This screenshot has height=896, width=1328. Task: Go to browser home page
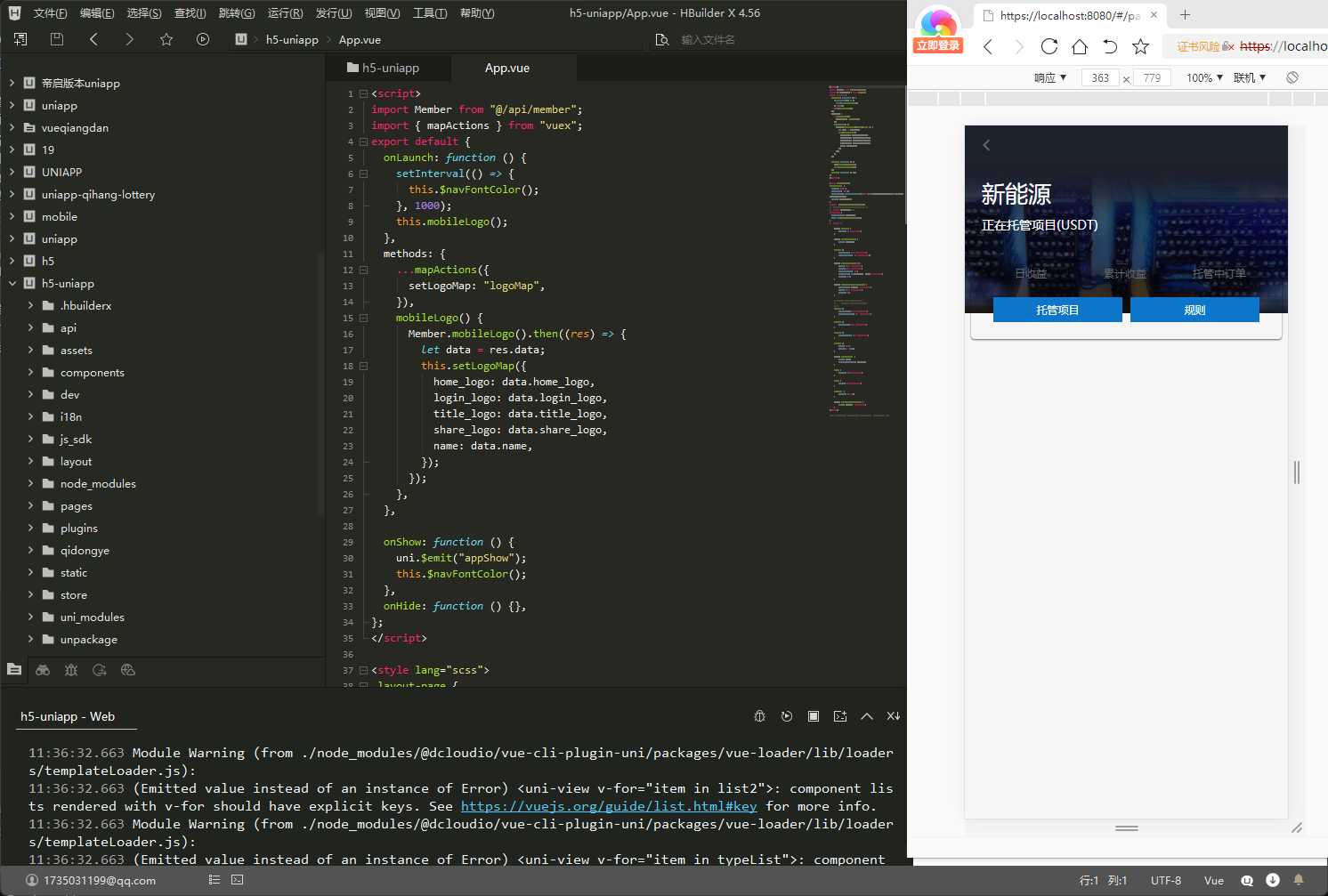1080,46
